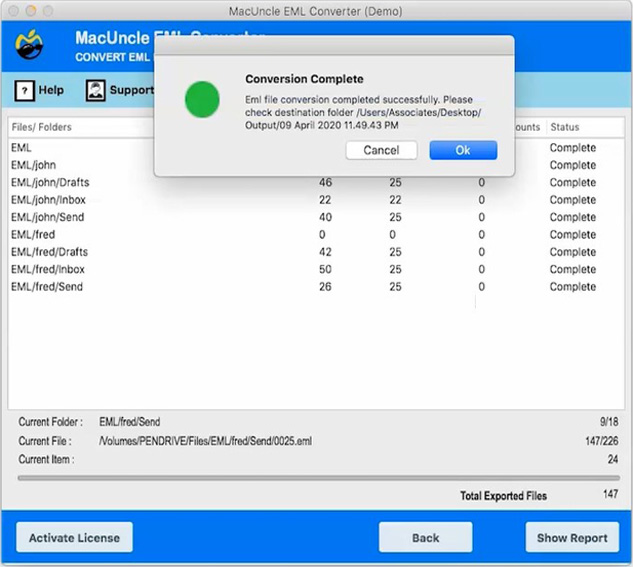Click Complete status of EML root row

coord(573,148)
